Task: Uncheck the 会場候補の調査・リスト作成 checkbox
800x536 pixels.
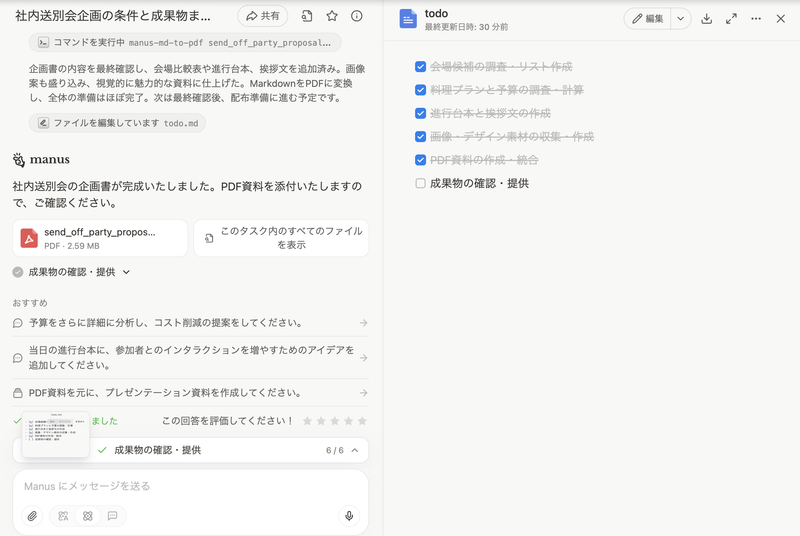Action: point(421,67)
